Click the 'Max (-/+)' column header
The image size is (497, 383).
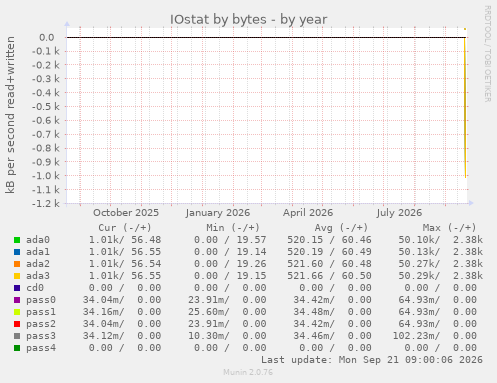(x=449, y=228)
